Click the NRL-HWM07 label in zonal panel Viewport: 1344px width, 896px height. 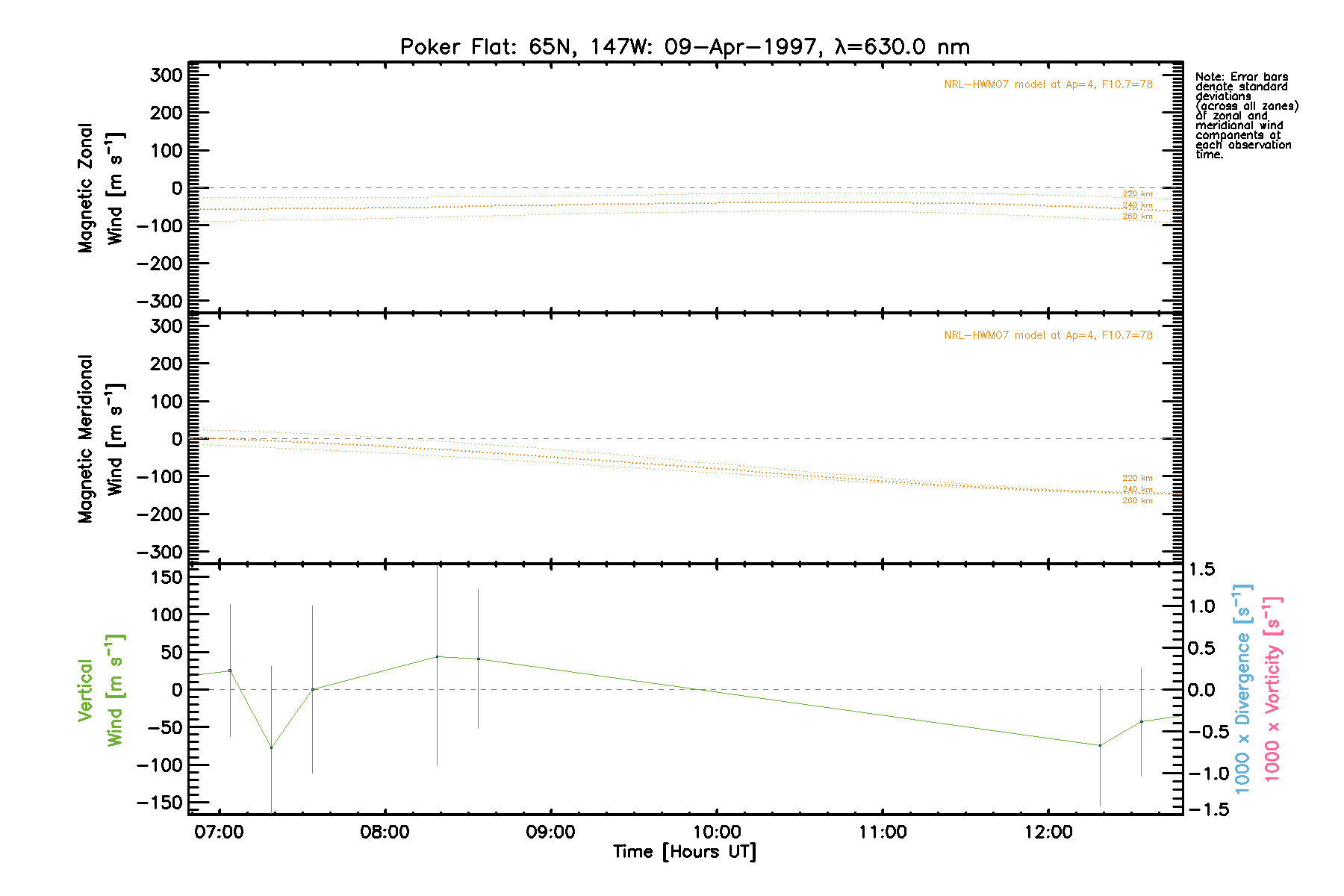pos(1048,84)
